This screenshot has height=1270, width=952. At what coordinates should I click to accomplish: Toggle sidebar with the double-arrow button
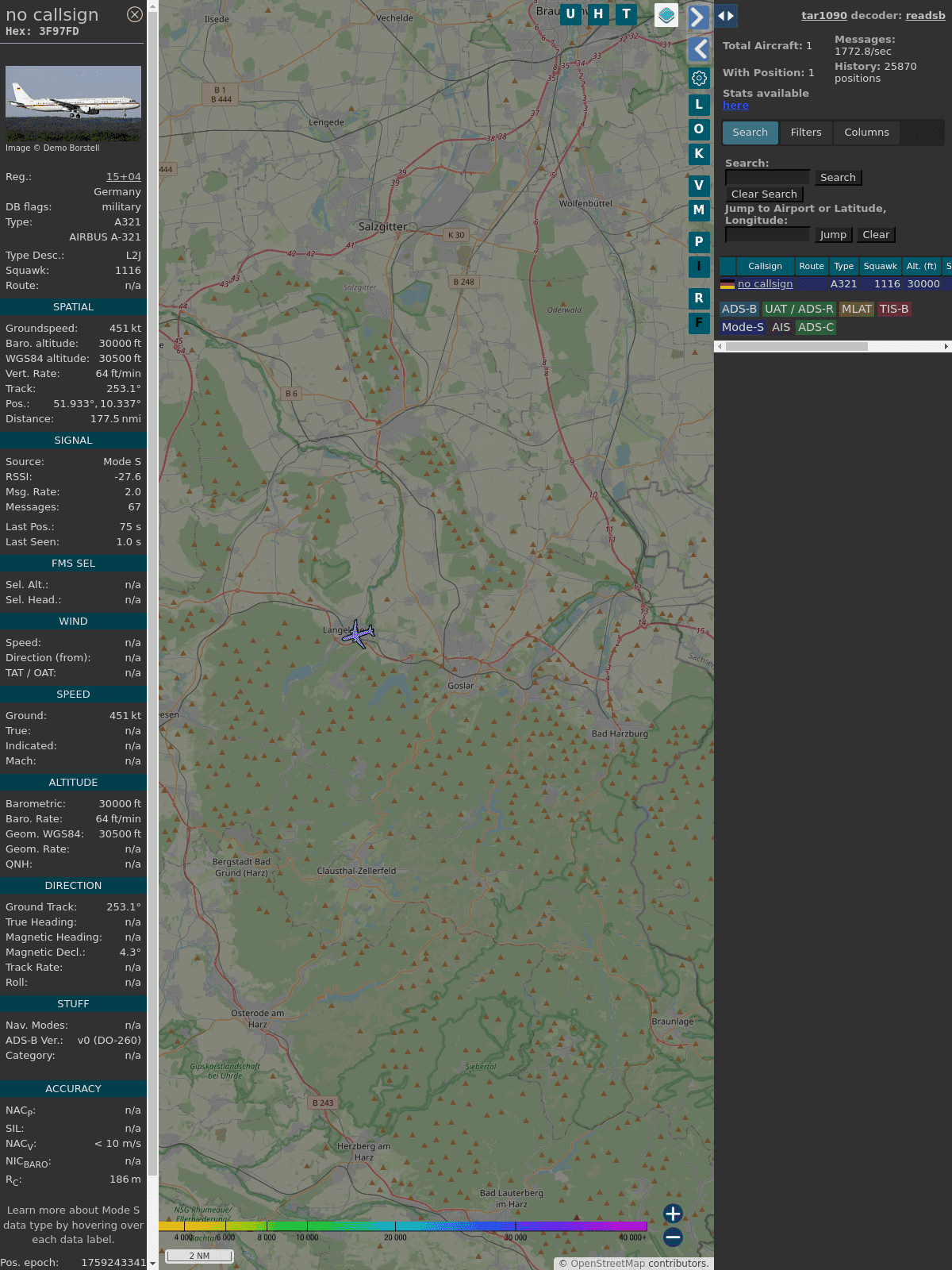[726, 16]
